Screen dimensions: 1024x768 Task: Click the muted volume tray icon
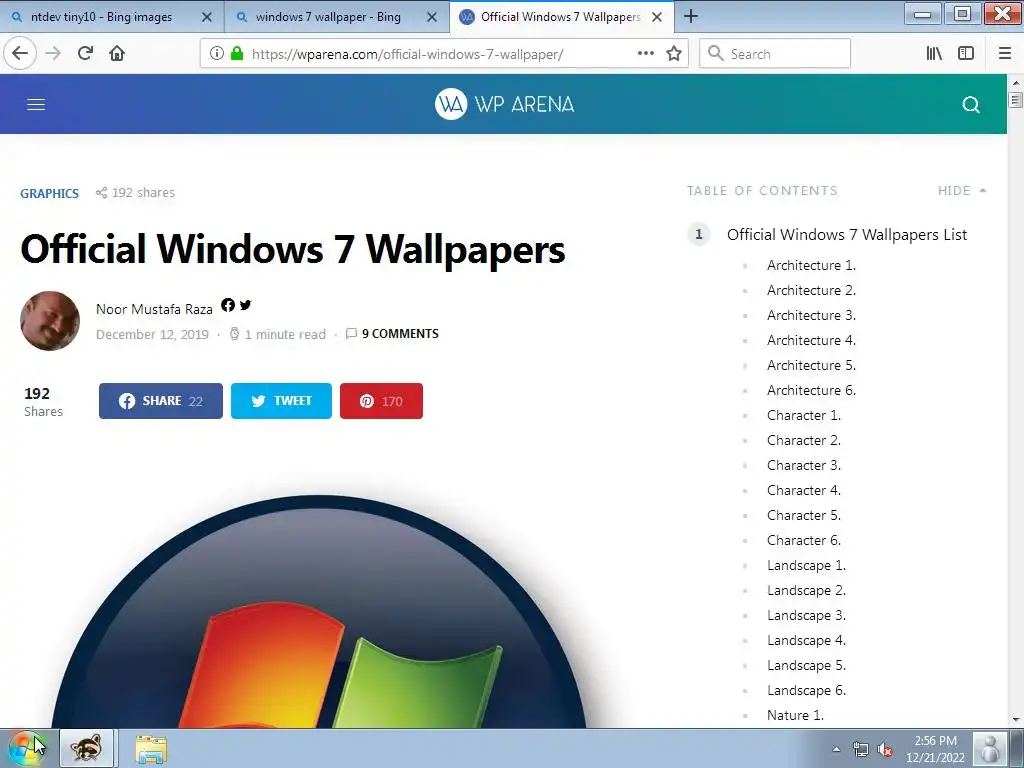(x=885, y=749)
